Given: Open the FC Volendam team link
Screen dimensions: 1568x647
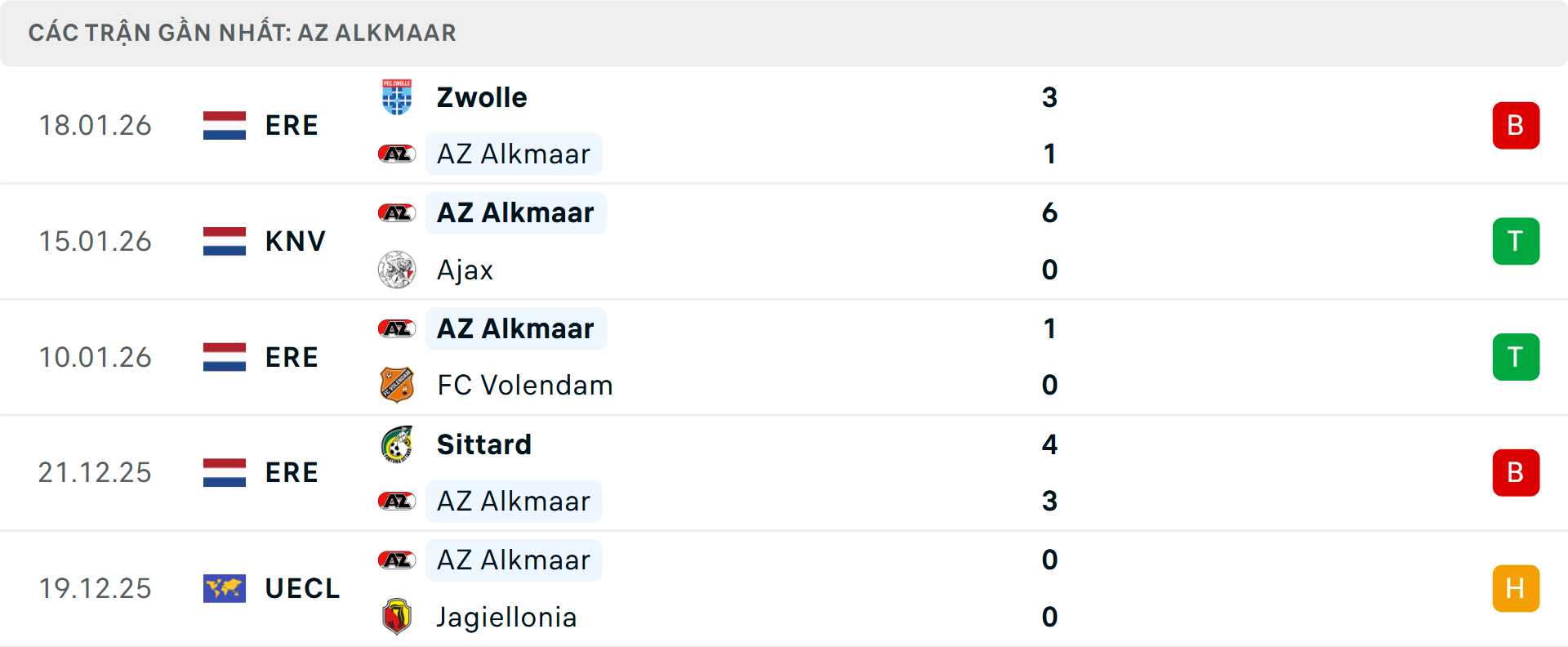Looking at the screenshot, I should (524, 385).
